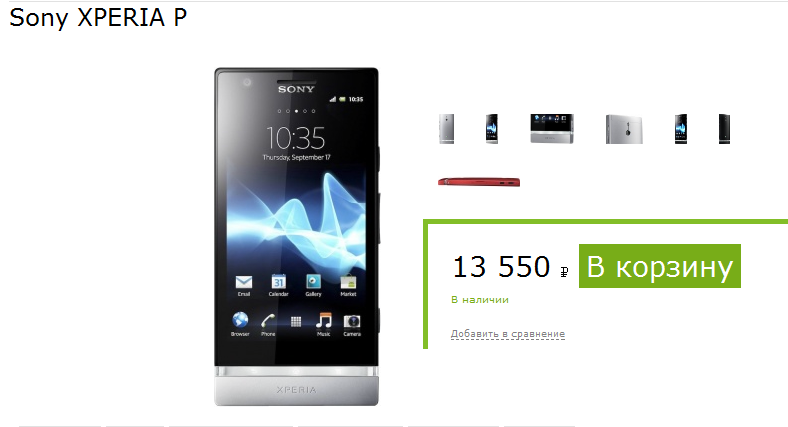The width and height of the screenshot is (788, 427).
Task: Open the silver back-view portrait thumbnail
Action: 446,129
